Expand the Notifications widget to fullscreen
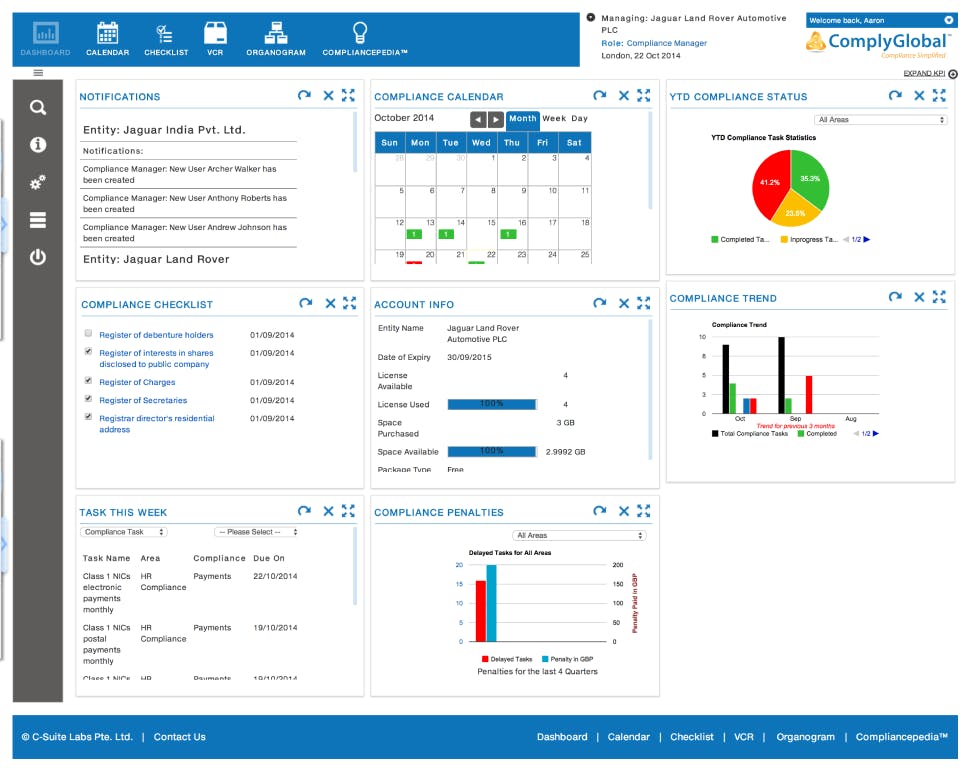The width and height of the screenshot is (960, 784). [x=348, y=95]
